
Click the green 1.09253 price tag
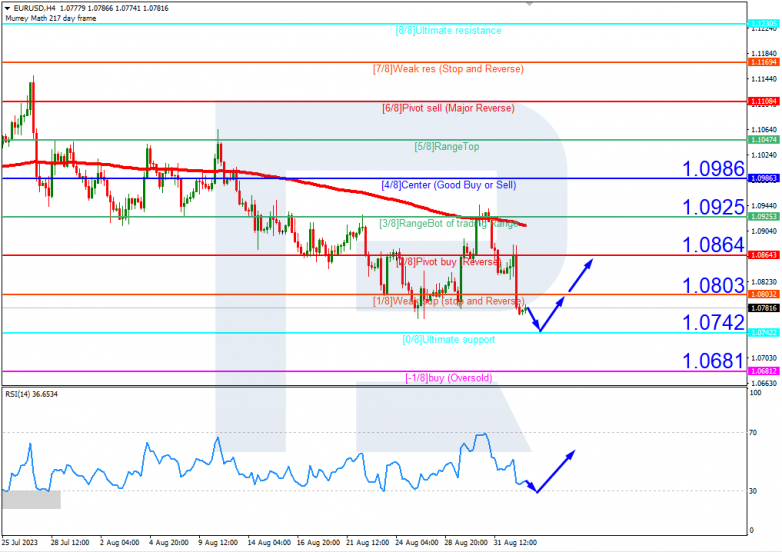(763, 216)
